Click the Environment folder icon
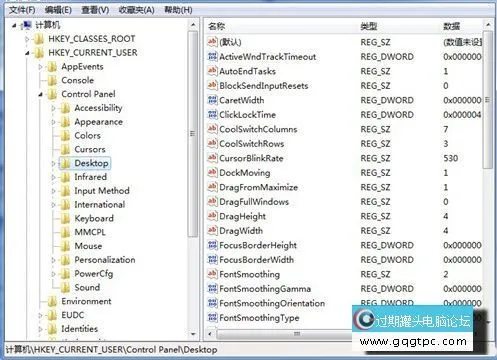 click(52, 301)
